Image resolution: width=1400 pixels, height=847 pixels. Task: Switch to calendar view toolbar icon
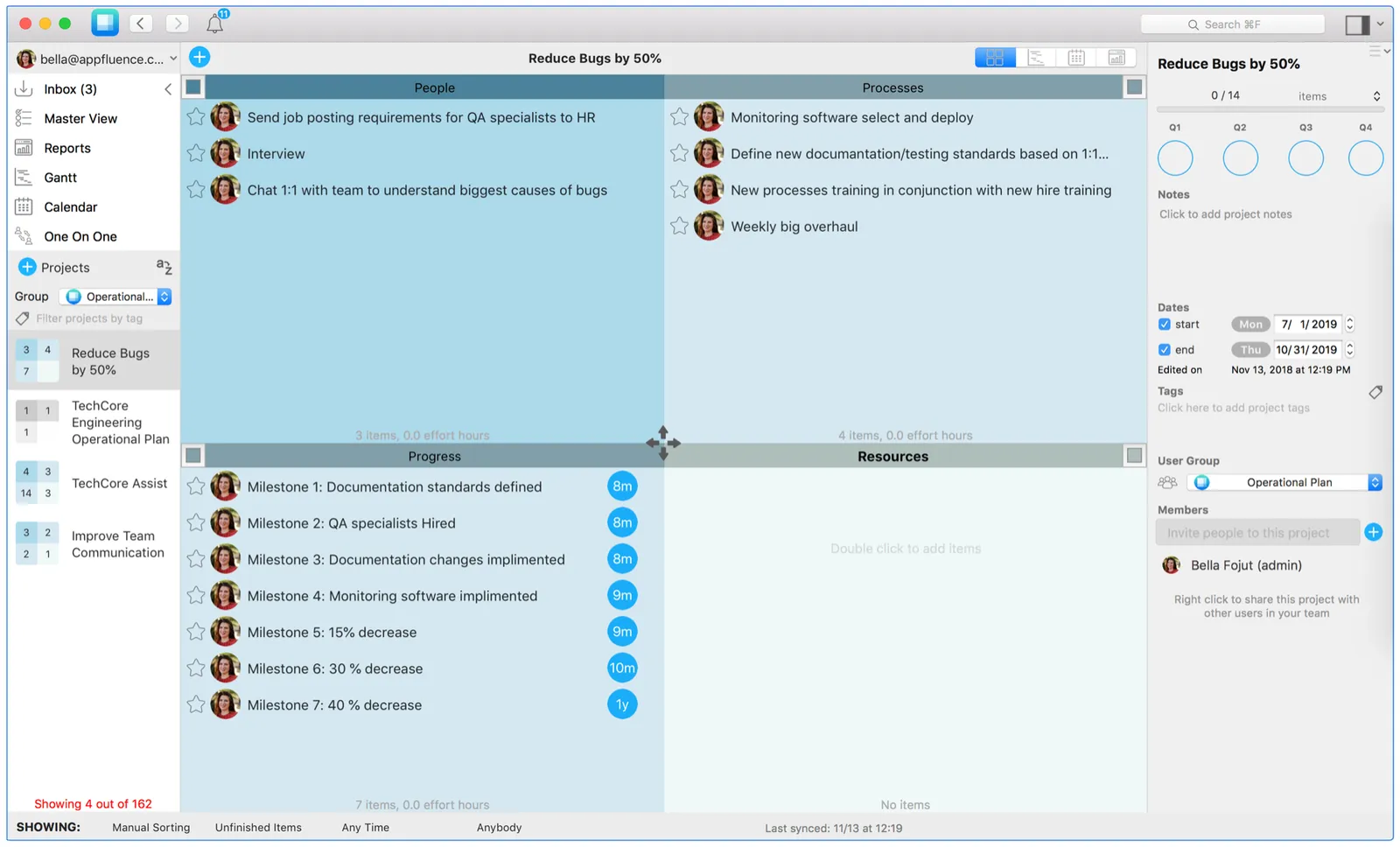(1076, 58)
